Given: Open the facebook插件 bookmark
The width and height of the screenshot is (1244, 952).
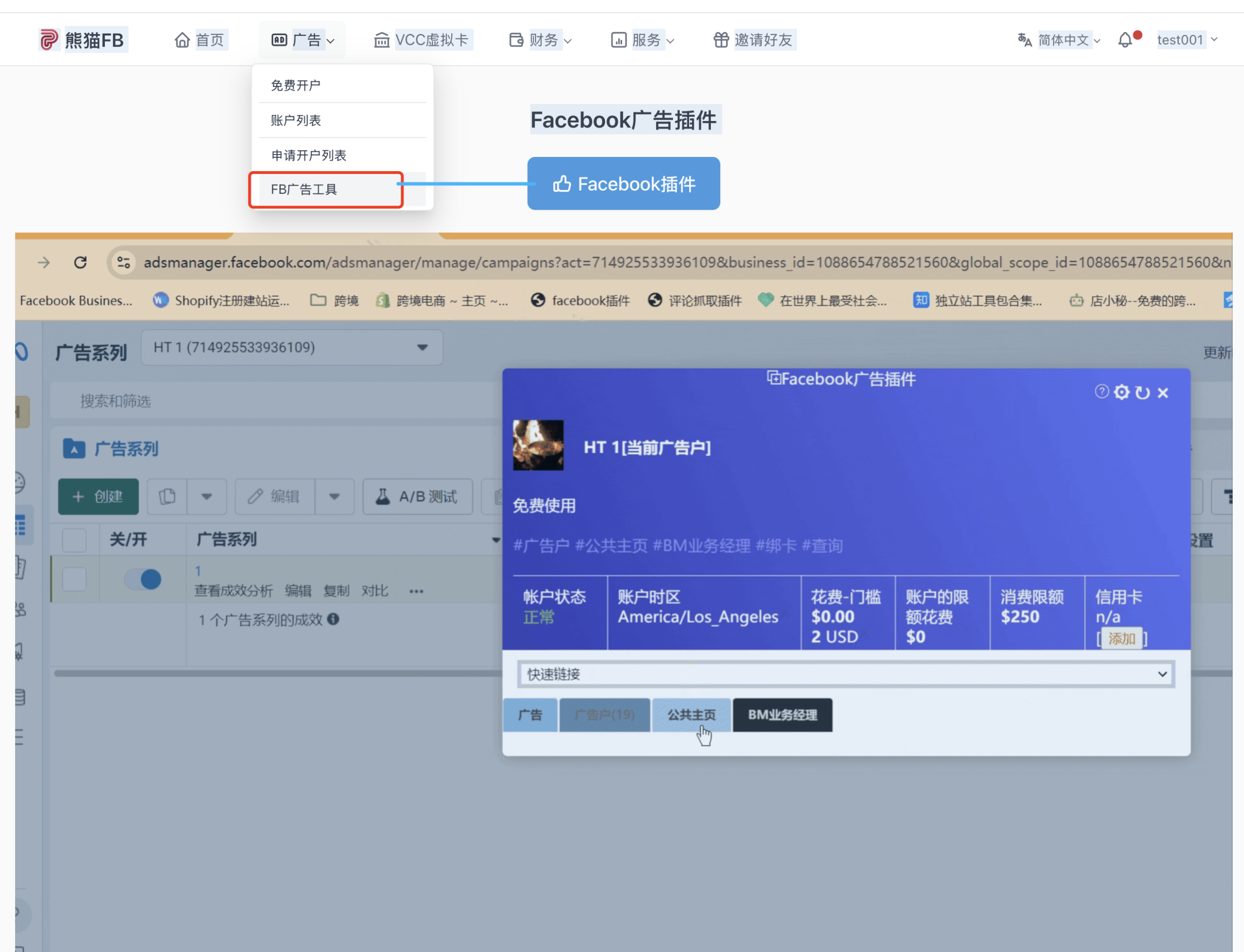Looking at the screenshot, I should (580, 300).
